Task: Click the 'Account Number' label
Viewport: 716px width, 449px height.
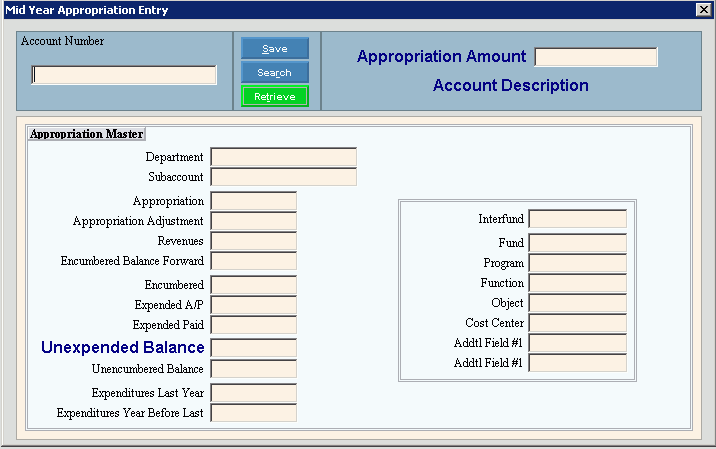Action: 63,41
